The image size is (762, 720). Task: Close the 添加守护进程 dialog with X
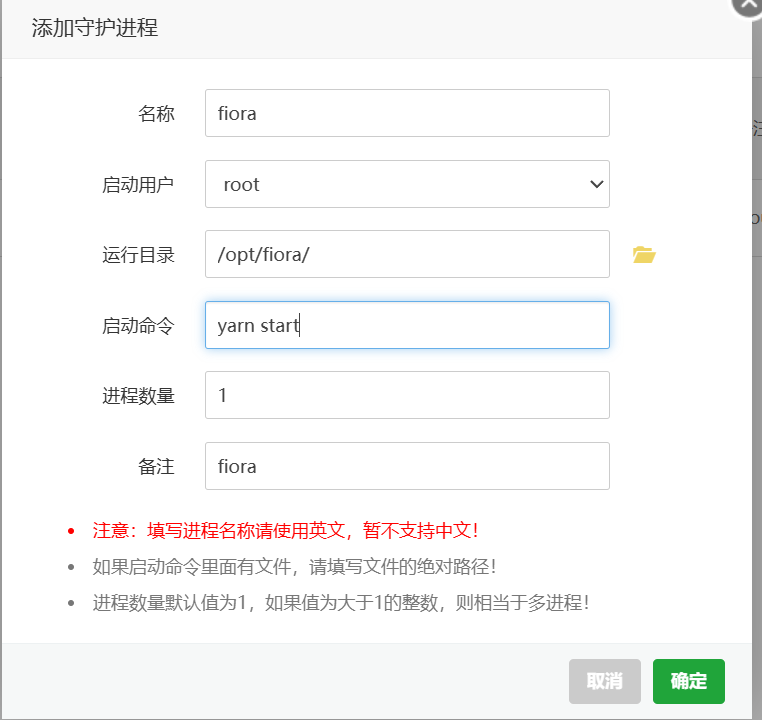[747, 5]
